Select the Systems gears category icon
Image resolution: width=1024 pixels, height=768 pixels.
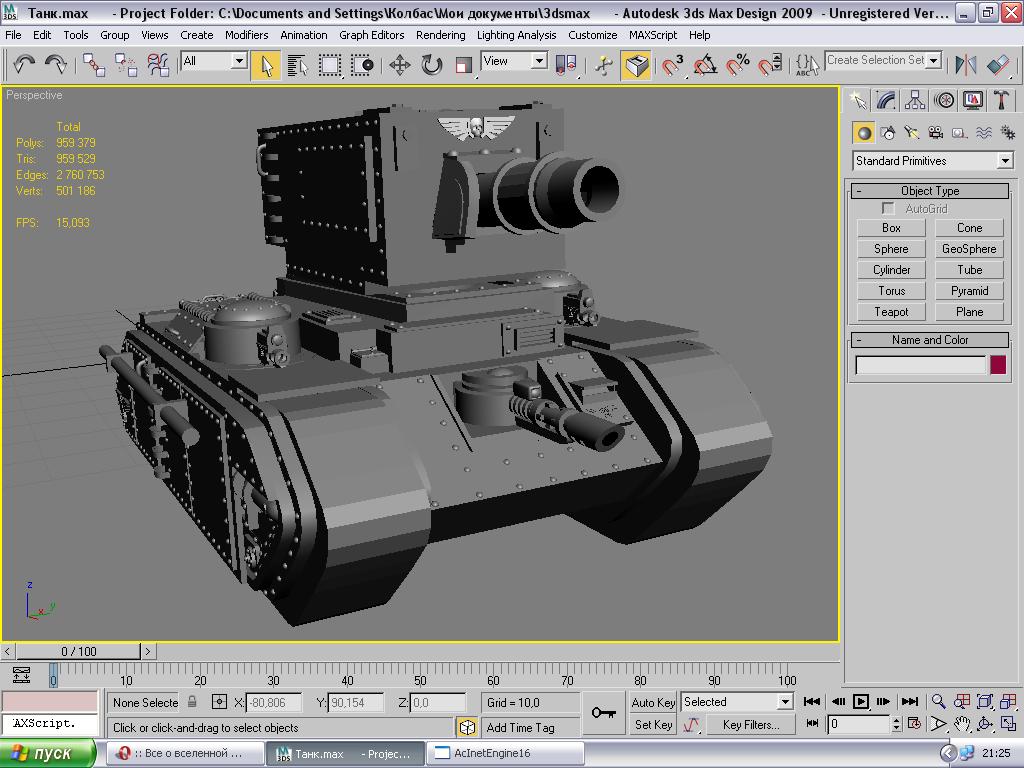point(1008,133)
